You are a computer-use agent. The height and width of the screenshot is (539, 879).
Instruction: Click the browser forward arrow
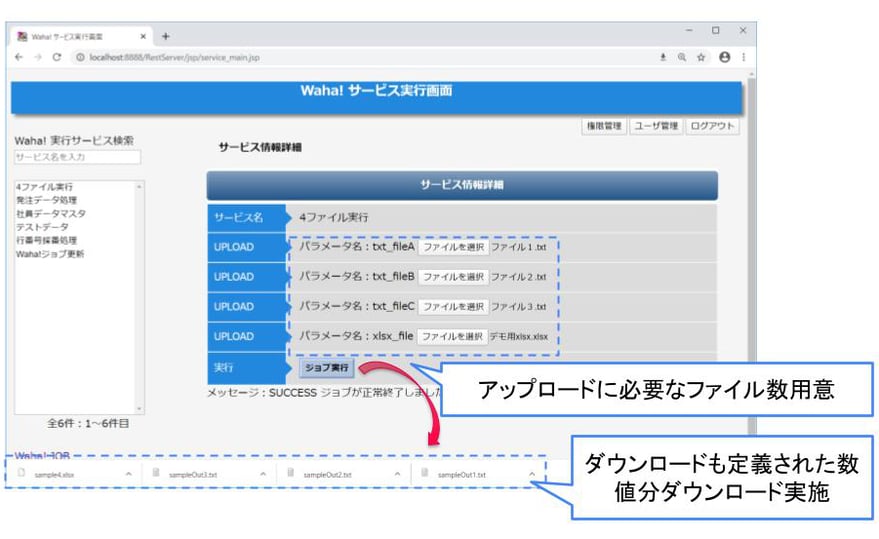pyautogui.click(x=38, y=57)
